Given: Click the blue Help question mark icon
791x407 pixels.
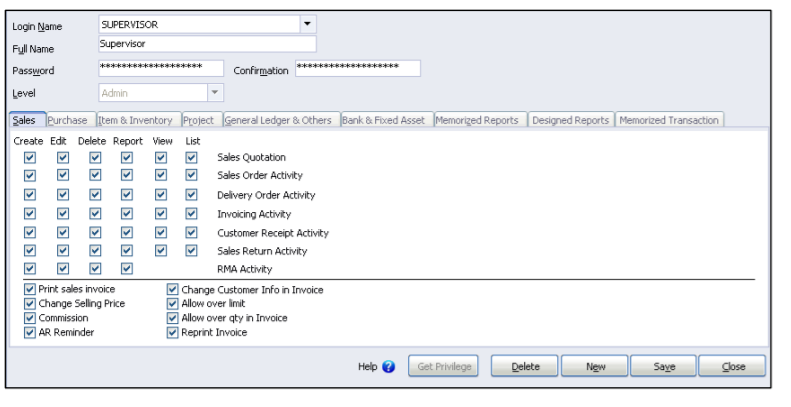Looking at the screenshot, I should coord(388,367).
